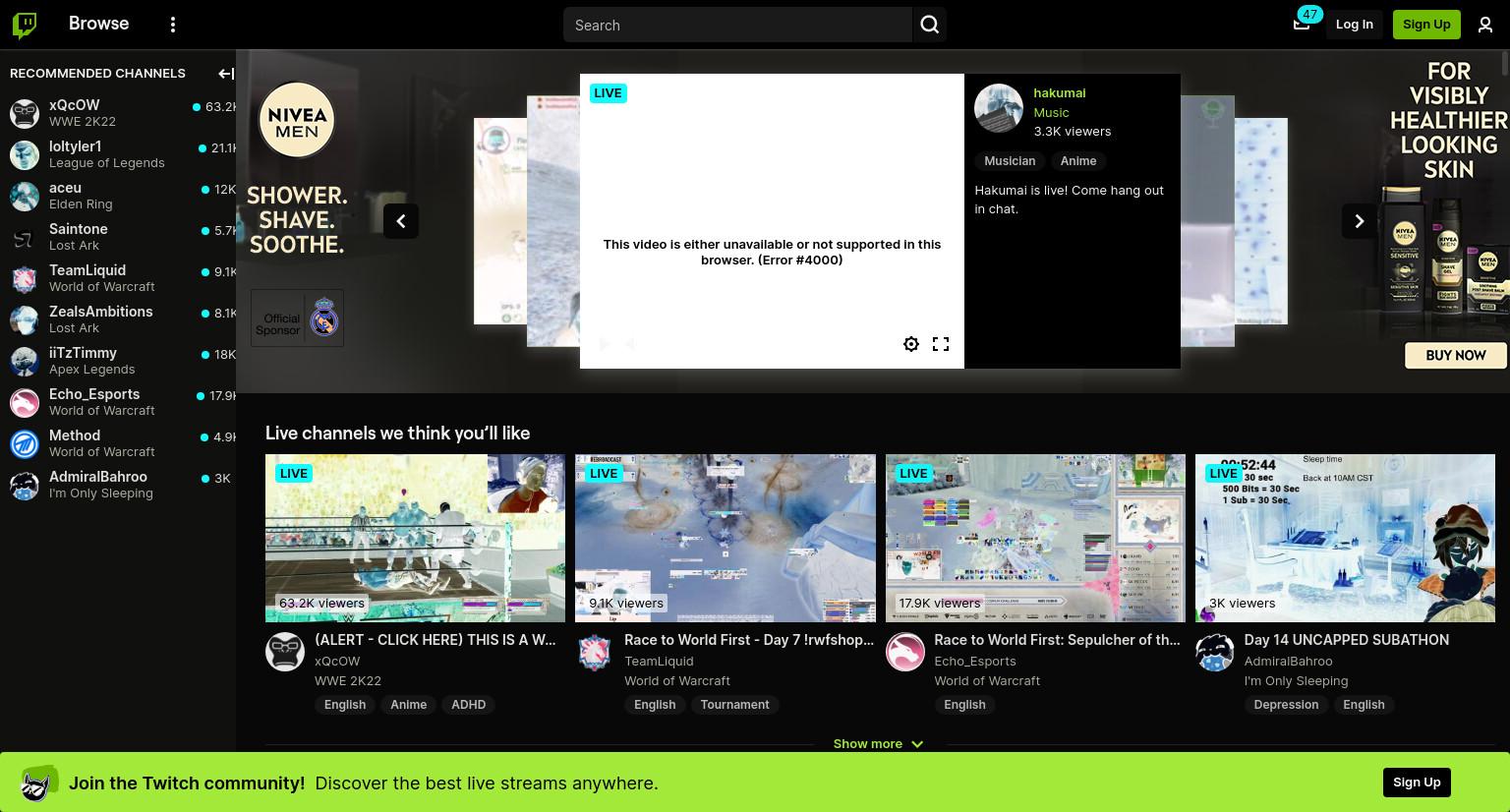
Task: Open the user account profile icon
Action: click(1485, 25)
